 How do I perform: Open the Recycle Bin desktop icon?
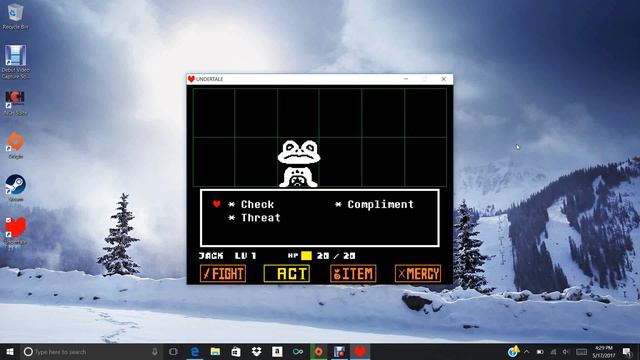[x=16, y=17]
